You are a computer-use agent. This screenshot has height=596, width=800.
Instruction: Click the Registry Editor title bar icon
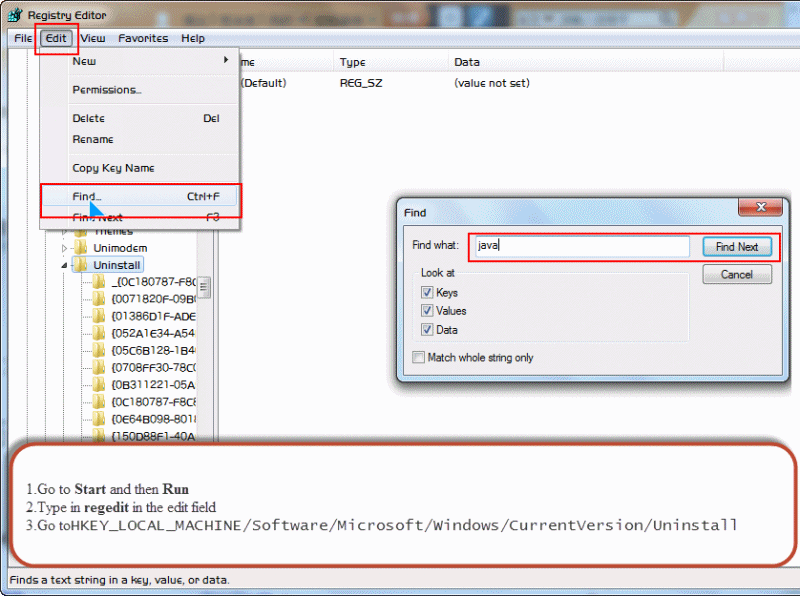15,15
